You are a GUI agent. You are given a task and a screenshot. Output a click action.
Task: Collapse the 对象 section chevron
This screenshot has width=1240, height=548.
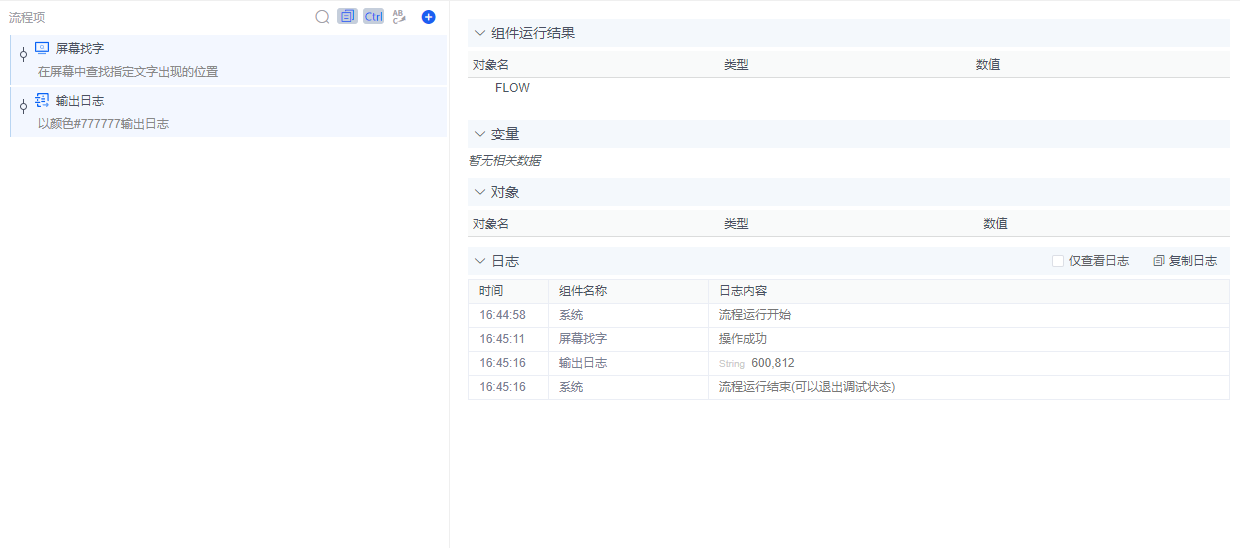[x=480, y=192]
